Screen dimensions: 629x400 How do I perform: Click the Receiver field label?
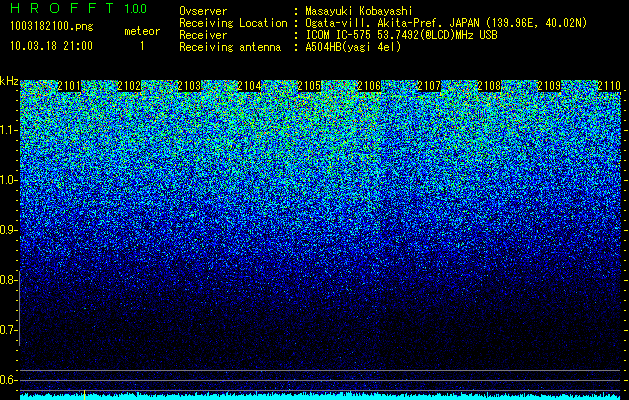(x=203, y=35)
